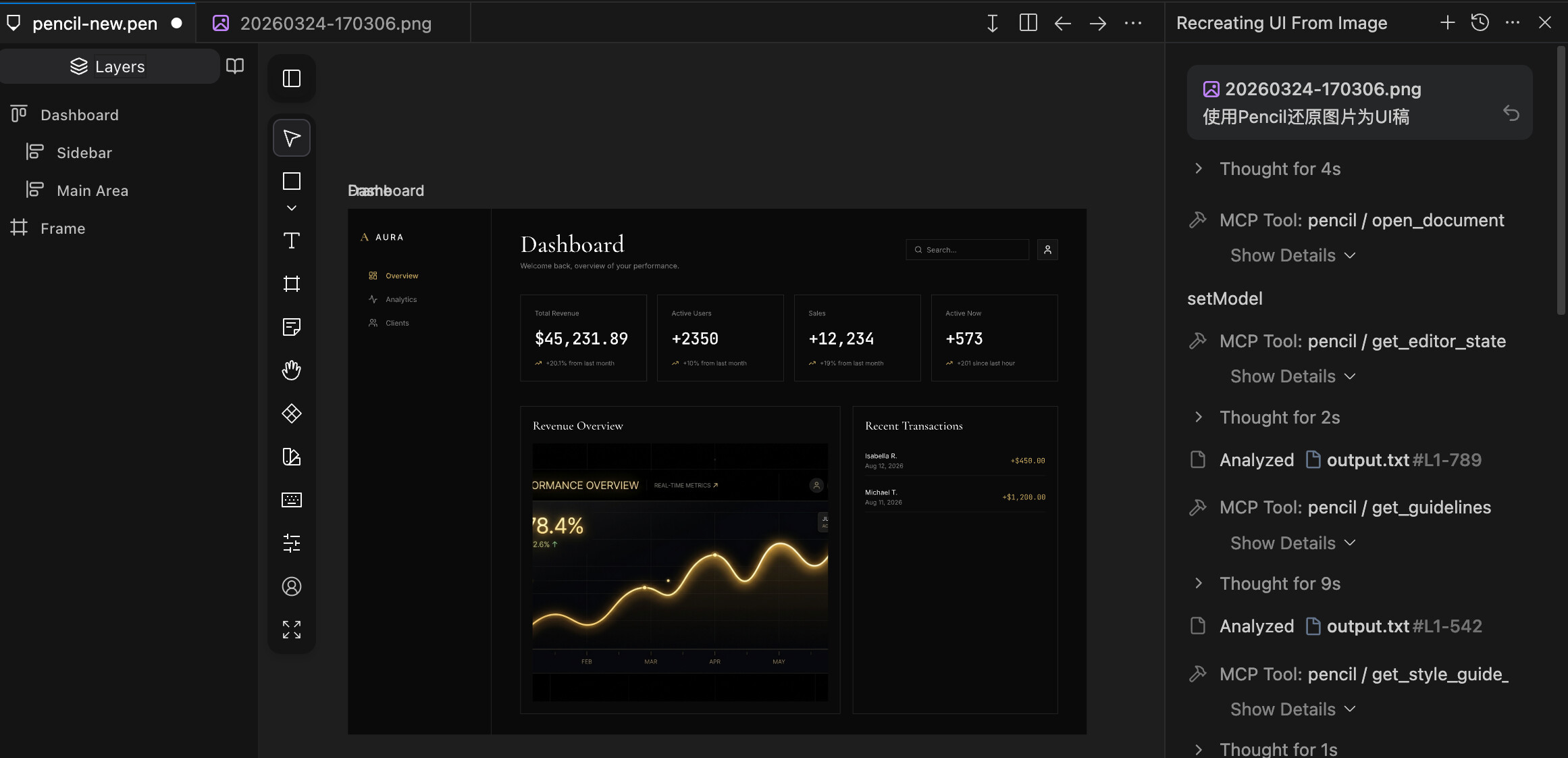This screenshot has width=1568, height=758.
Task: Open output.txt #L1-542 file link
Action: coord(1394,626)
